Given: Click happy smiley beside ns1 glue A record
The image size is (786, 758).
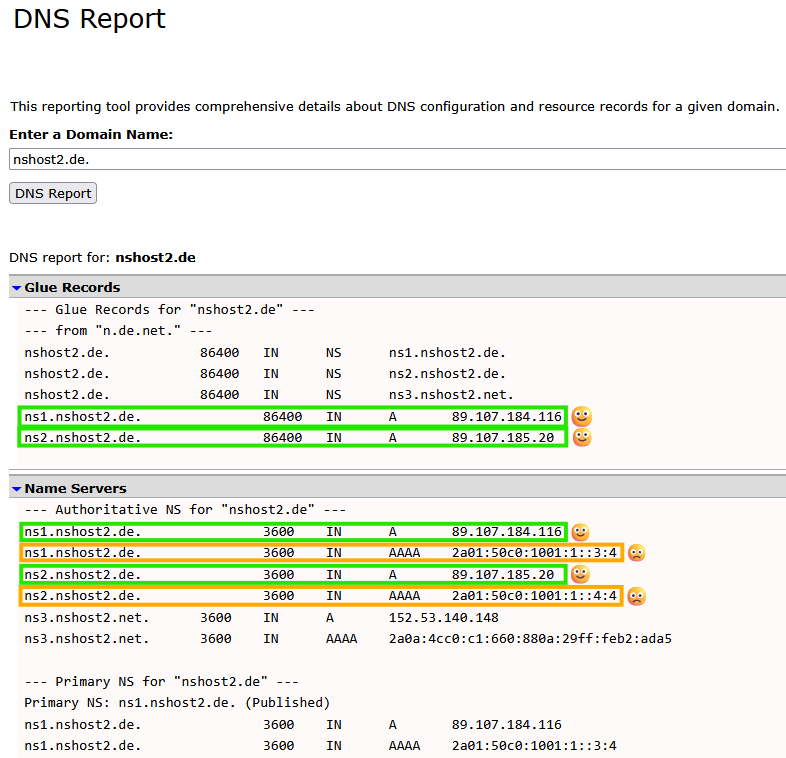Looking at the screenshot, I should [x=581, y=417].
